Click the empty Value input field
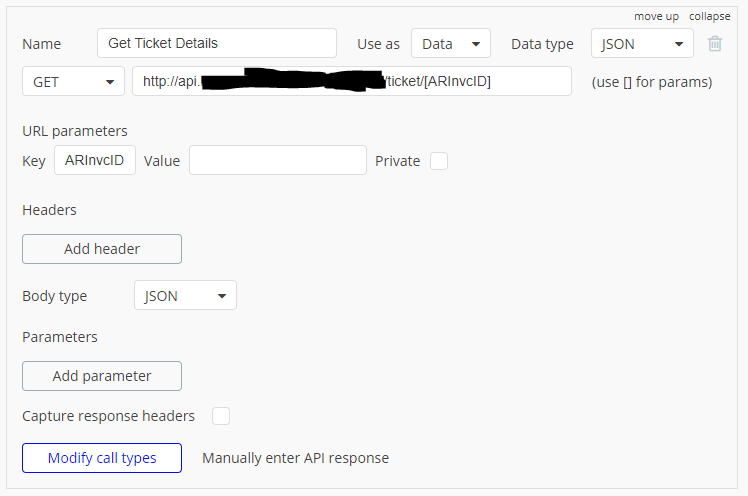748x496 pixels. (278, 161)
